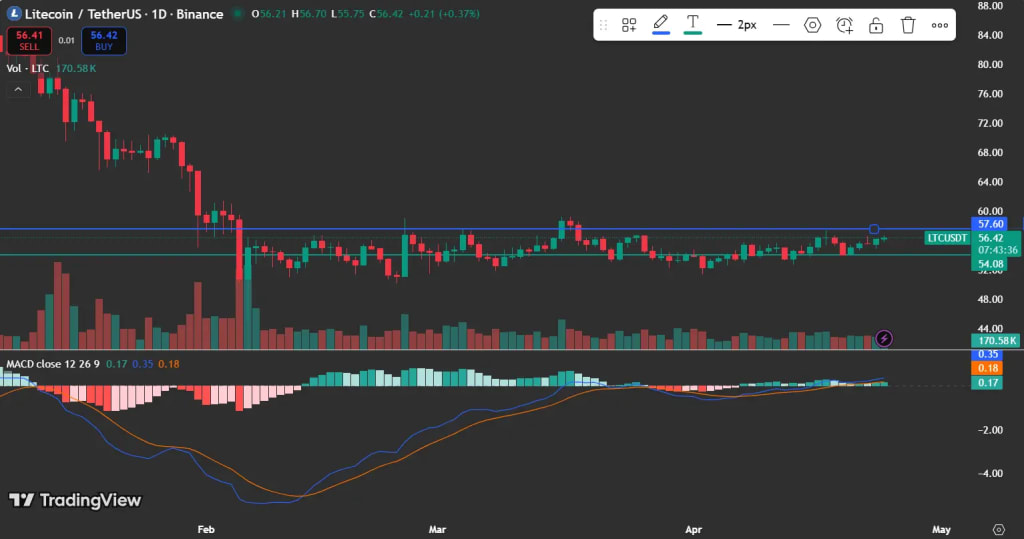Click the 88.00 price scale label
Image resolution: width=1024 pixels, height=539 pixels.
pos(990,6)
